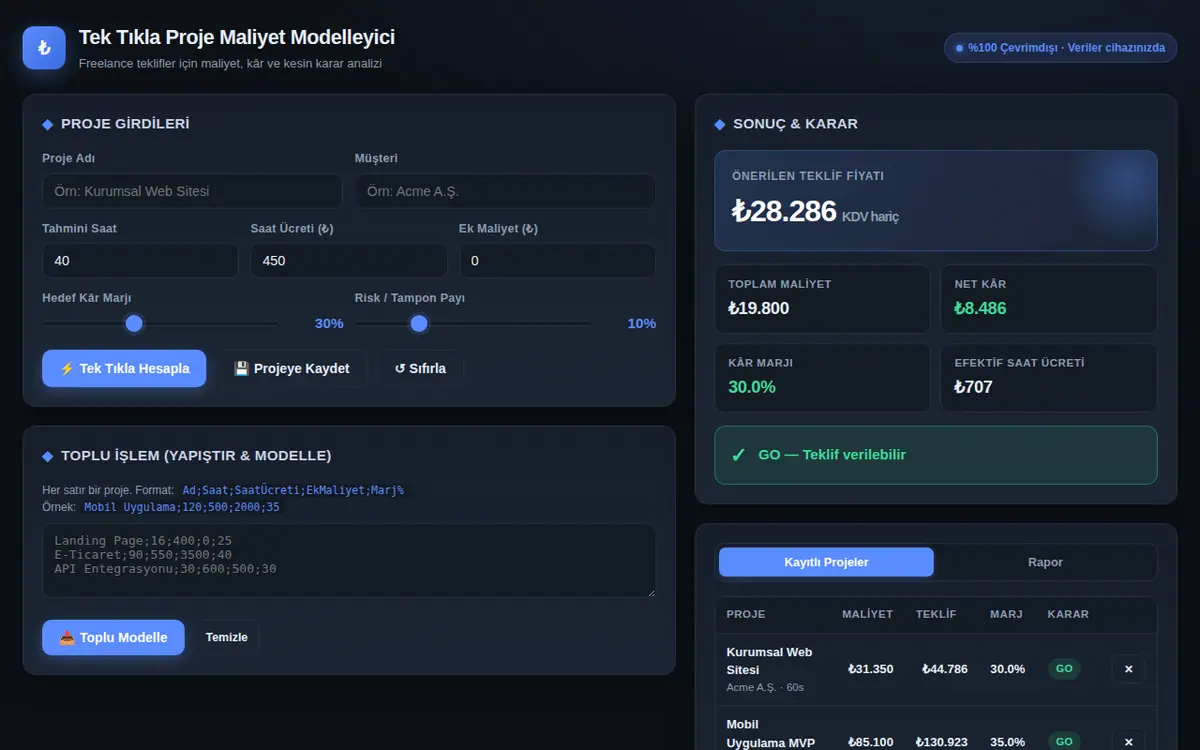1200x750 pixels.
Task: Click the Kurumsal Web Sitesi project name
Action: pyautogui.click(x=769, y=661)
